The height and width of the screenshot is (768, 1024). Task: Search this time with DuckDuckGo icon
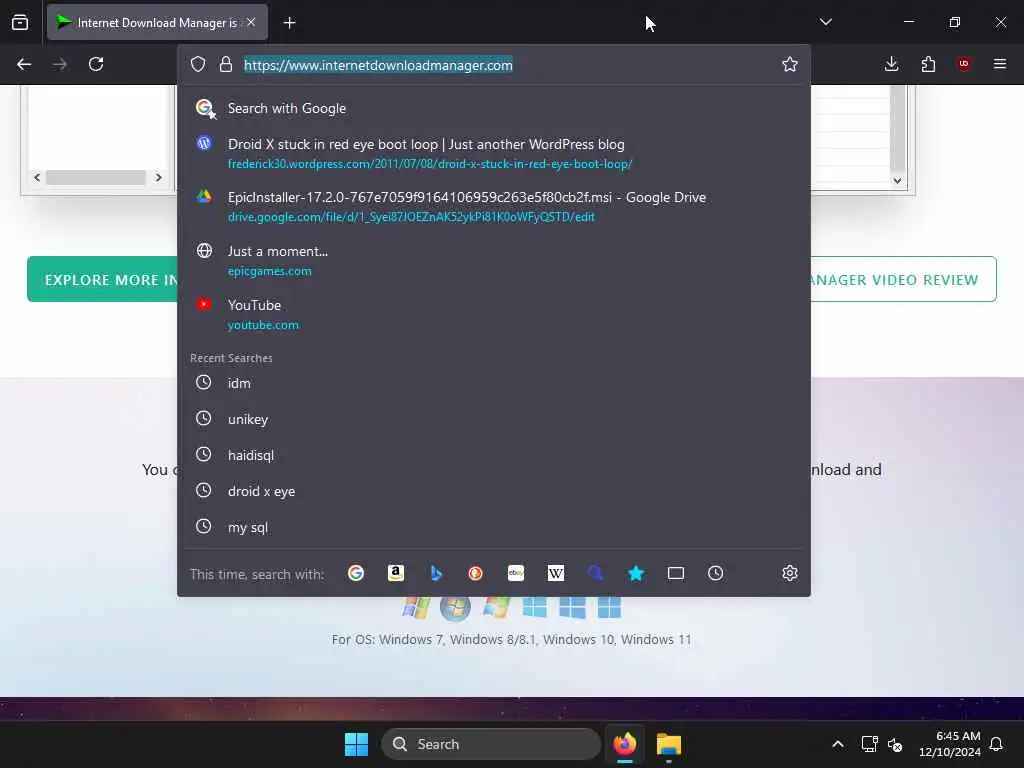(475, 573)
